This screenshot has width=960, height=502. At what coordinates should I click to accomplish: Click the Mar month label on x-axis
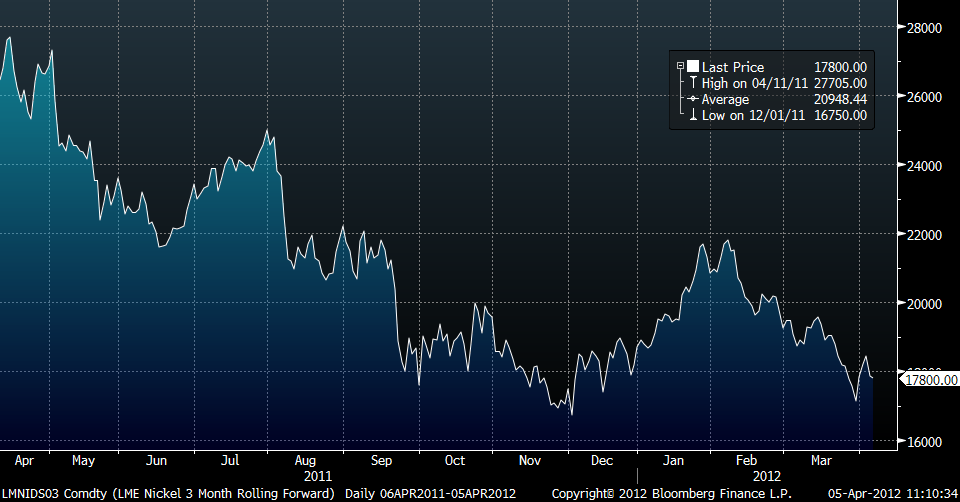[x=823, y=461]
